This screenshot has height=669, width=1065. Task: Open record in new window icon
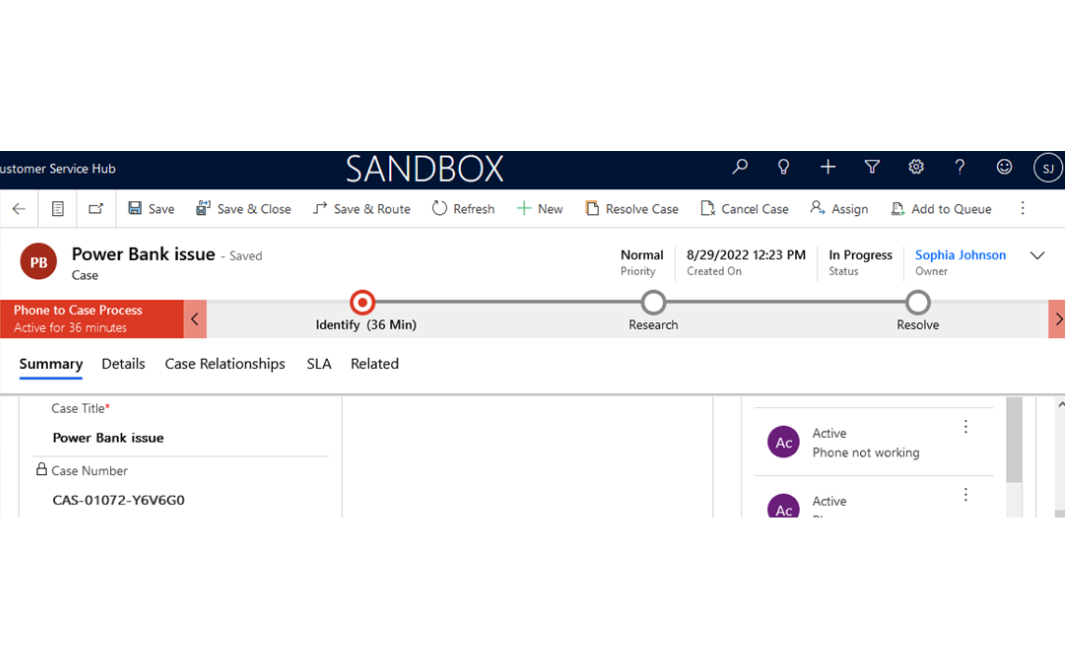point(96,209)
